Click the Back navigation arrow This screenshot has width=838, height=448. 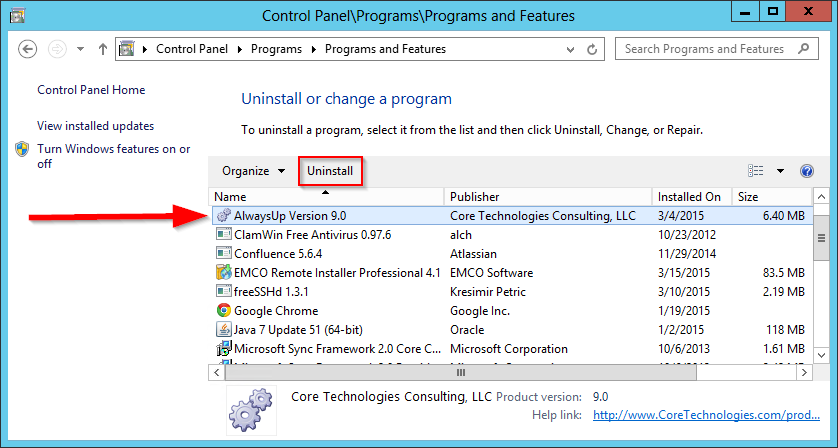tap(27, 49)
